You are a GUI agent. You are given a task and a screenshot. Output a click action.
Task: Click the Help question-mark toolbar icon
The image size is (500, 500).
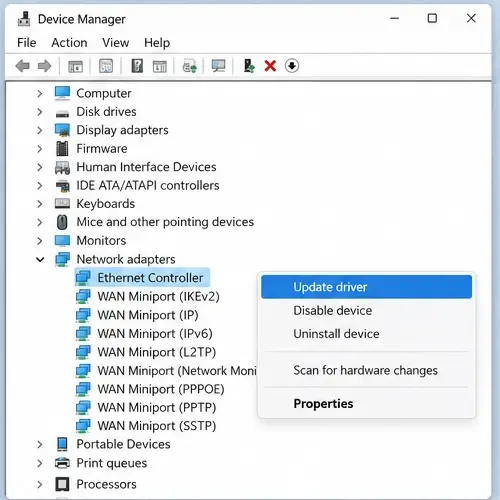[137, 66]
